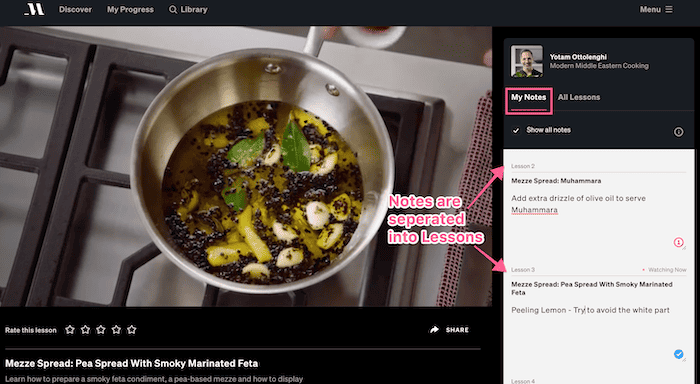Image resolution: width=700 pixels, height=384 pixels.
Task: Open Modern Middle Eastern Cooking class link
Action: [599, 66]
